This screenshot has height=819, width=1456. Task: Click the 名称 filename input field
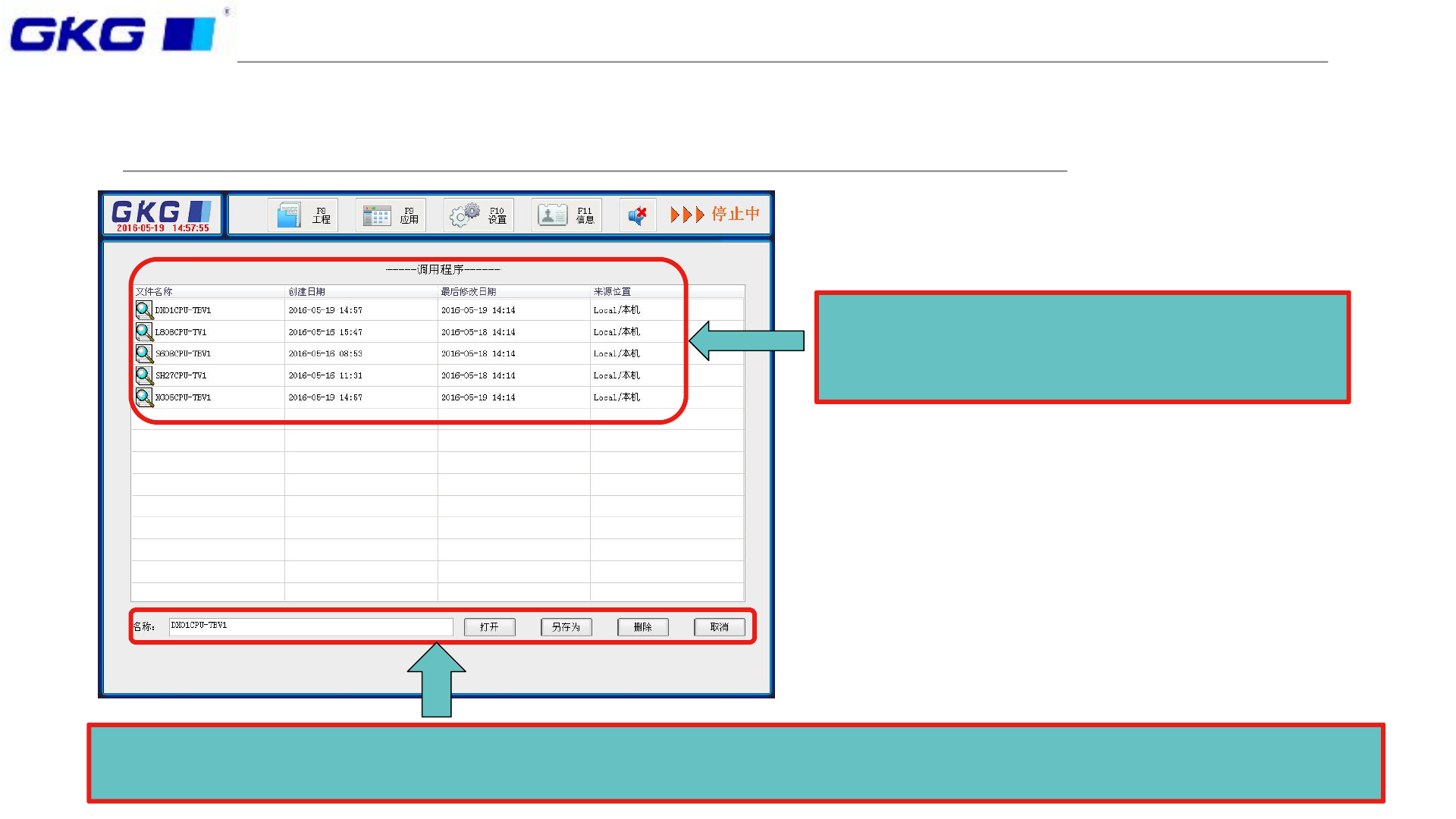311,626
